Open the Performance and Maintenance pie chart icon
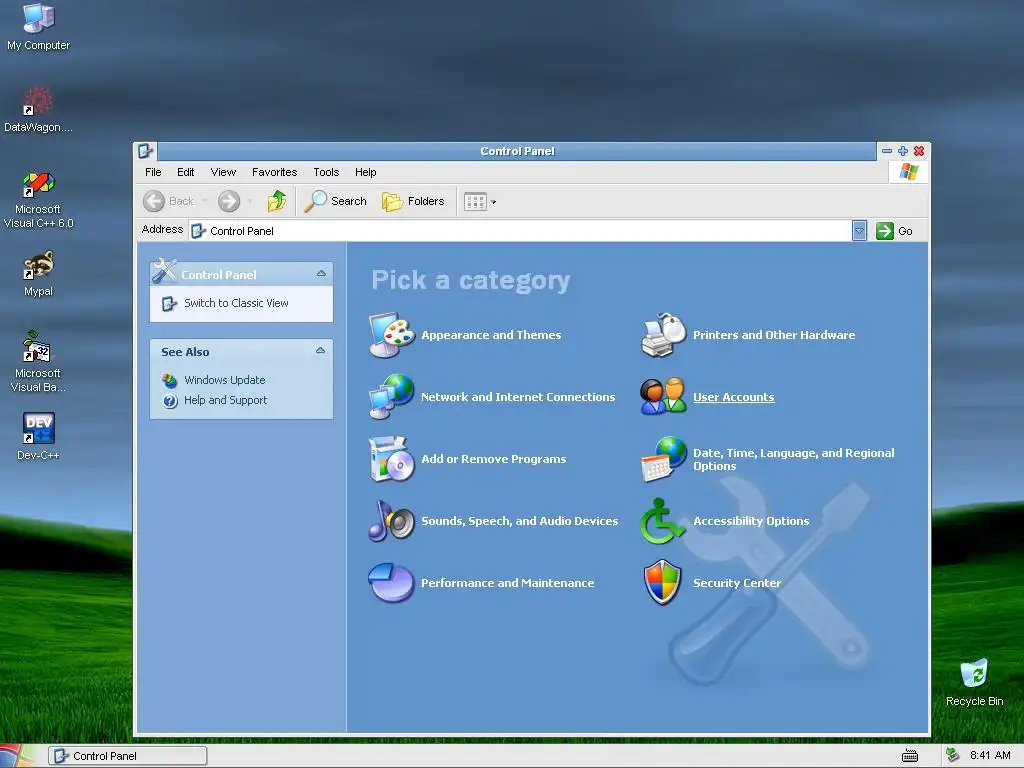The width and height of the screenshot is (1024, 768). tap(391, 582)
